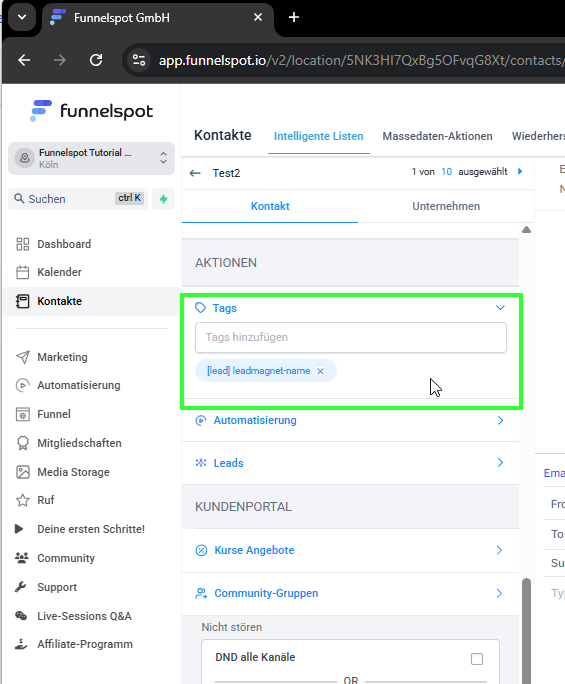Enable the DND alle Kanäle checkbox
This screenshot has height=684, width=565.
point(477,659)
